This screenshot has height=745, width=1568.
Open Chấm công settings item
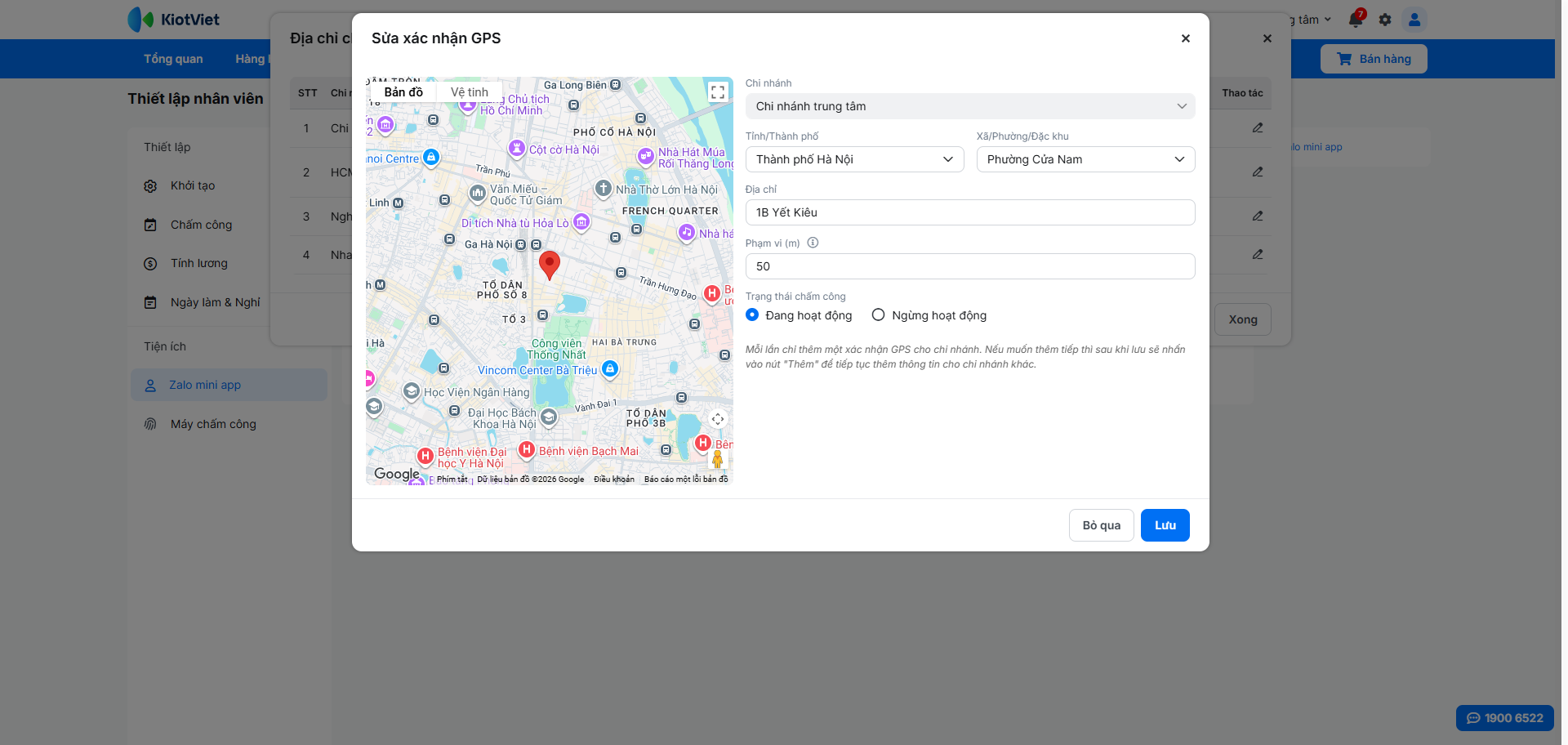tap(201, 225)
